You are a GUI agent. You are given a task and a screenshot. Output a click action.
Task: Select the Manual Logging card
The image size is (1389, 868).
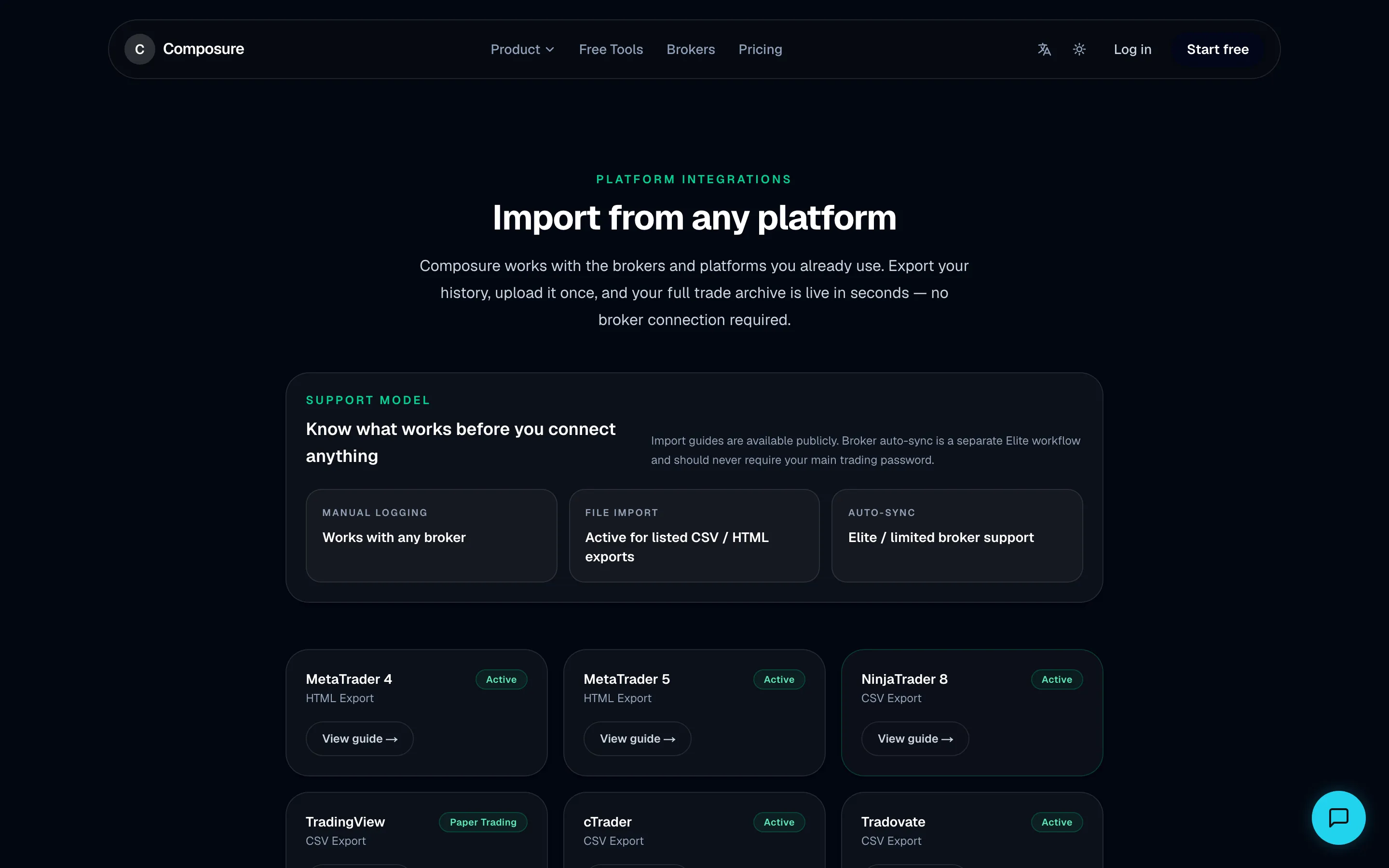[x=431, y=536]
